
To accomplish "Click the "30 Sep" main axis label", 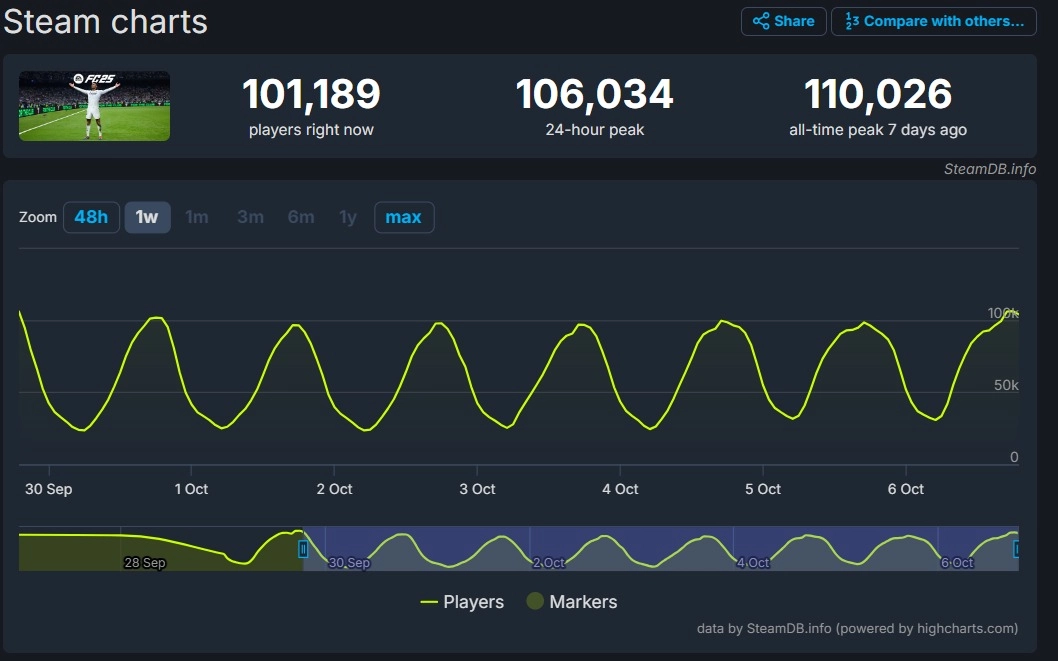I will [49, 489].
